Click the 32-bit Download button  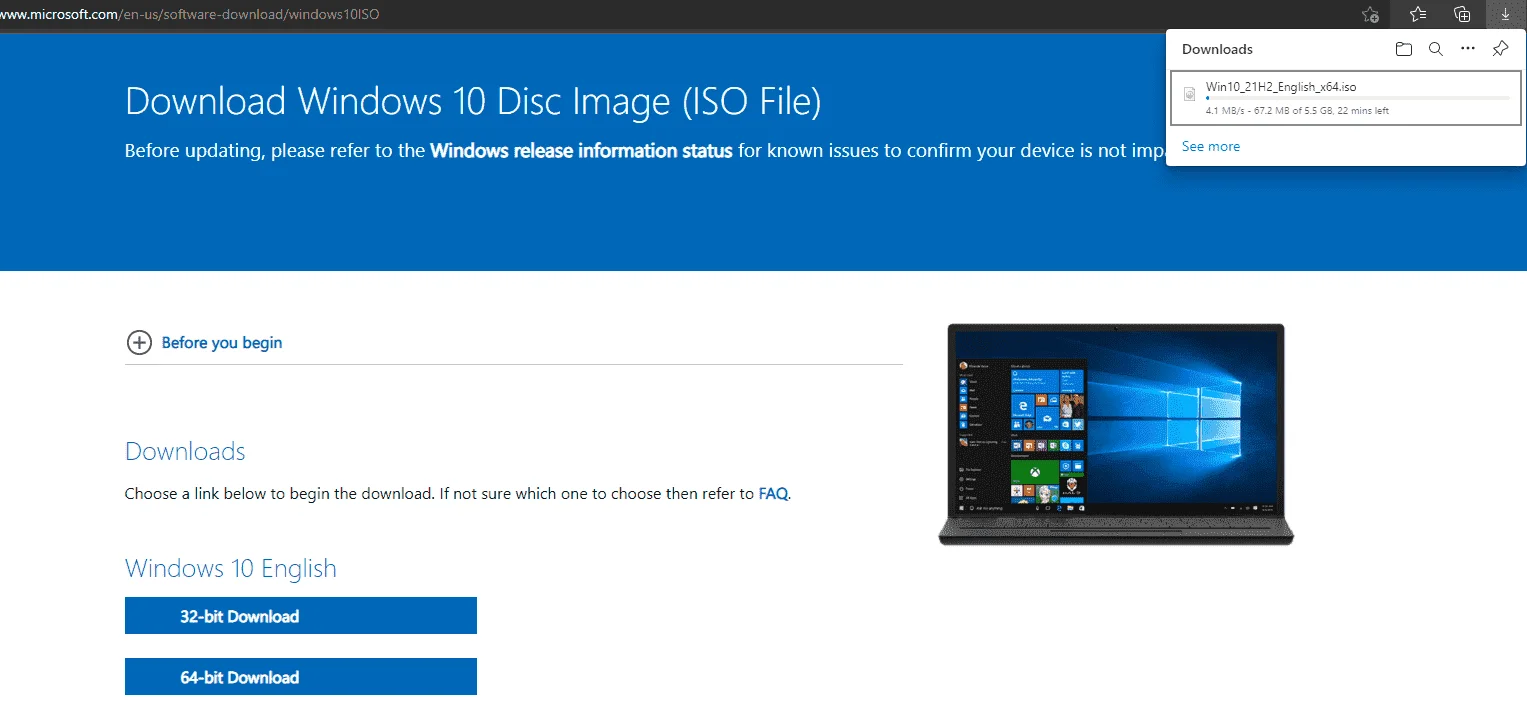(x=301, y=616)
